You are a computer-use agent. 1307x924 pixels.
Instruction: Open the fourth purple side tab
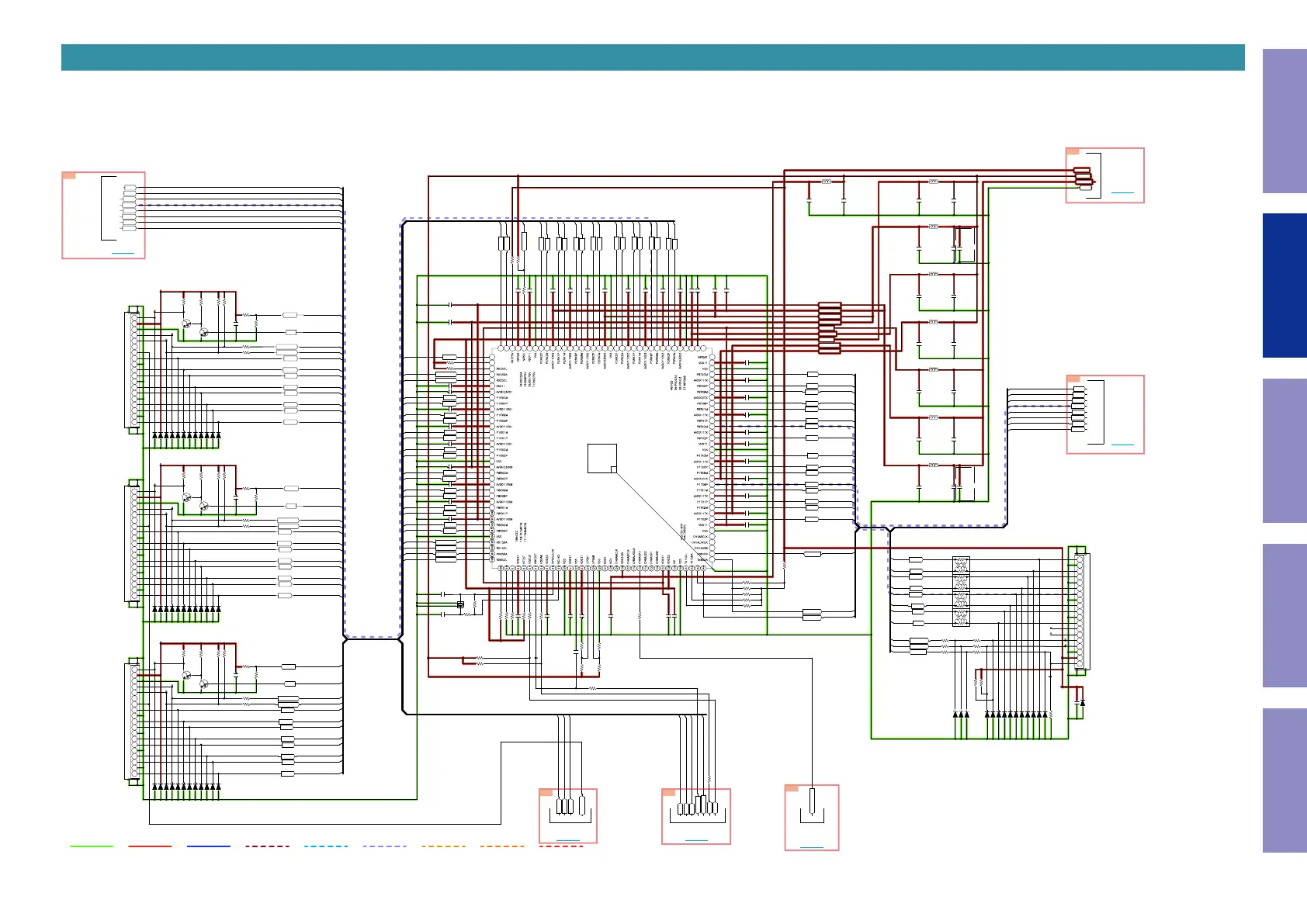pyautogui.click(x=1284, y=615)
